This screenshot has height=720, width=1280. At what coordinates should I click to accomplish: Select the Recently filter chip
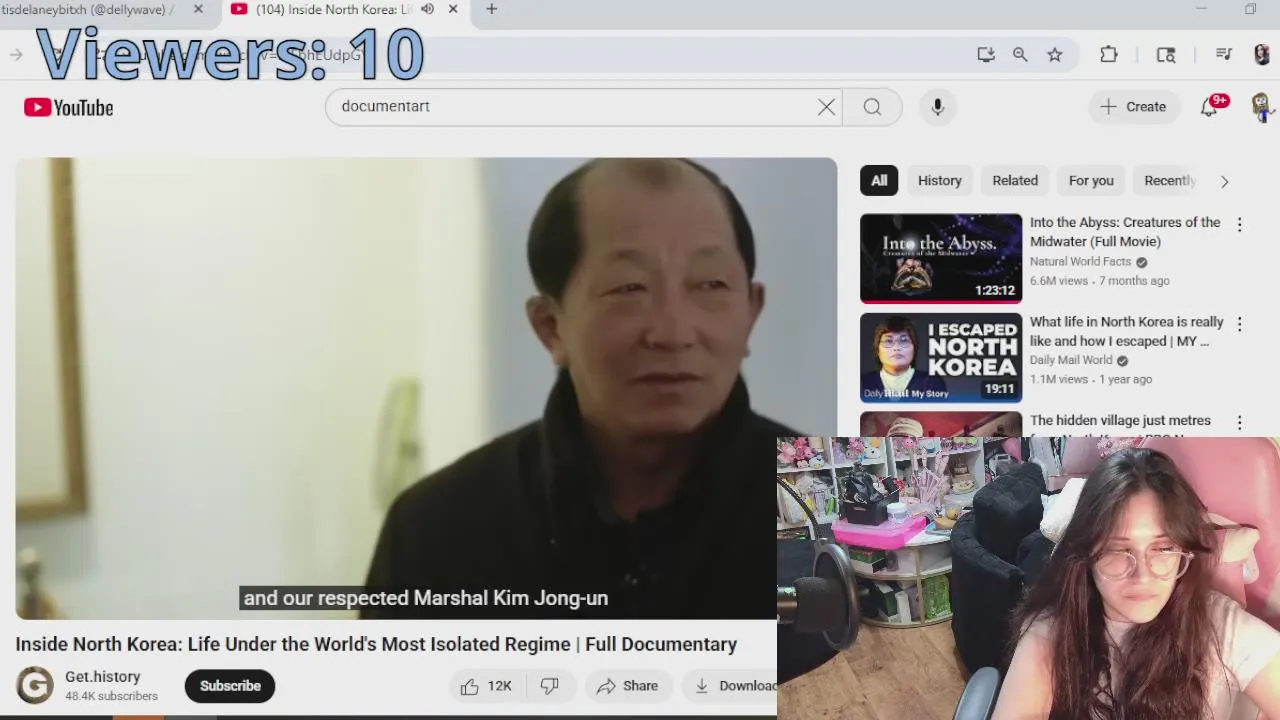tap(1169, 181)
